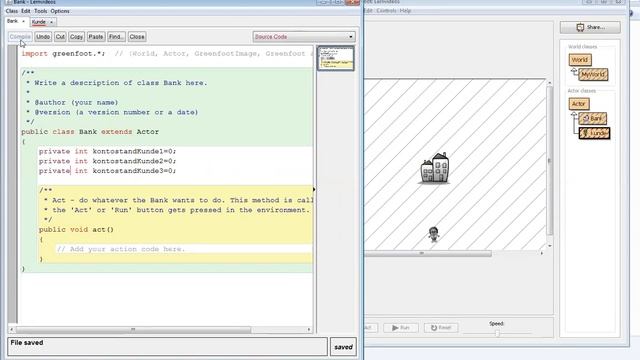The height and width of the screenshot is (360, 640).
Task: Click the Share... button in Greenfoot
Action: coord(590,27)
